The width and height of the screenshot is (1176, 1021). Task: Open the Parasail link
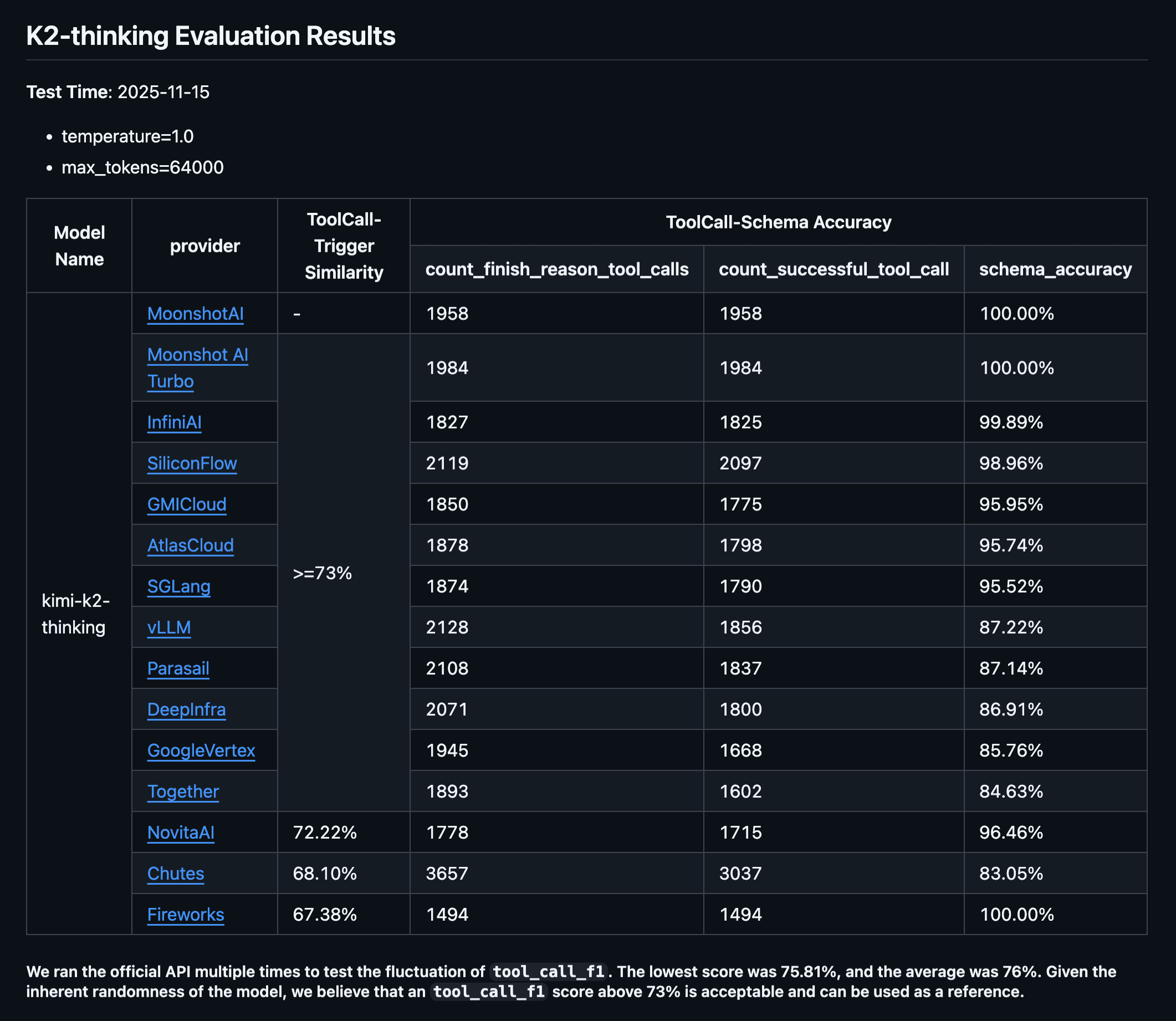(178, 668)
